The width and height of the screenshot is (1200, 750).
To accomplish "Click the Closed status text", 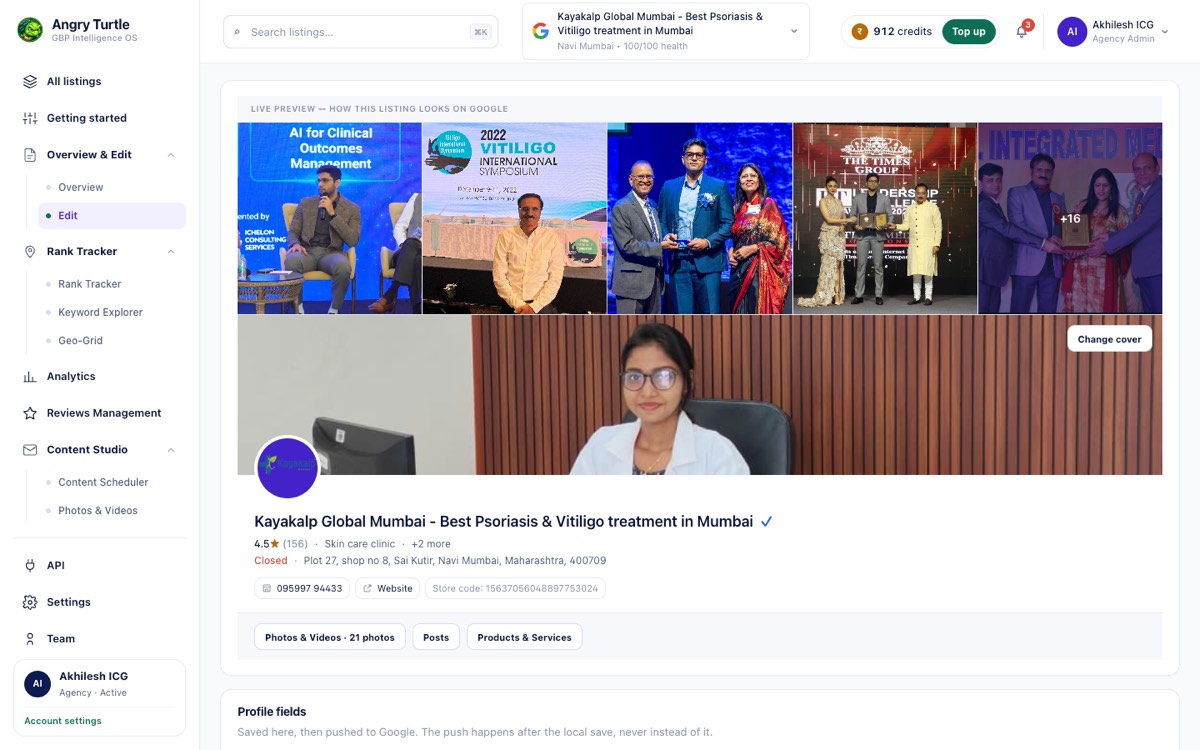I will click(271, 561).
